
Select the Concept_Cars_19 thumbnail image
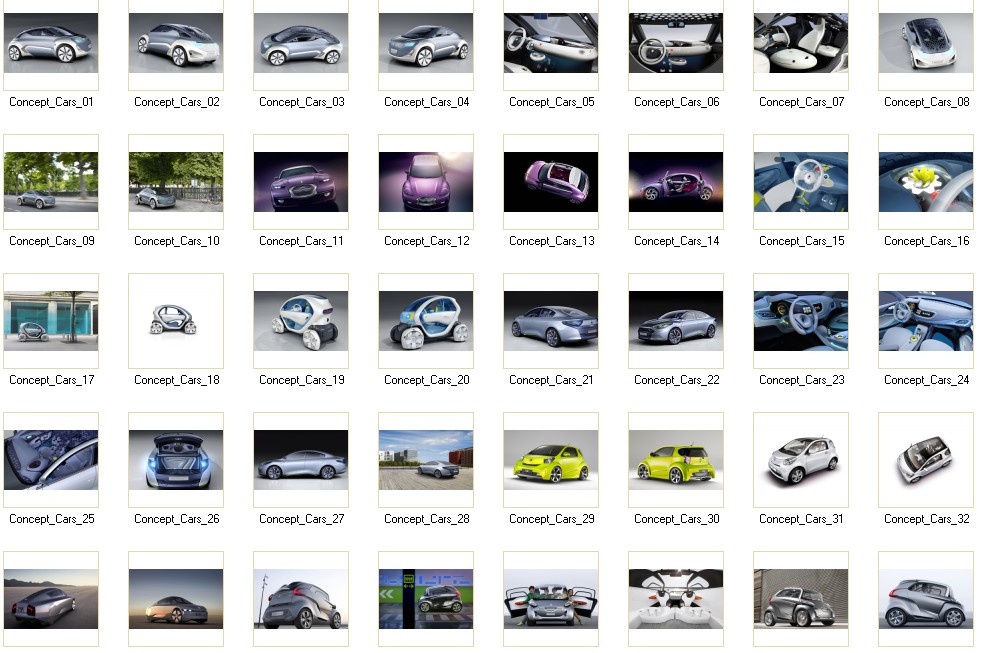pyautogui.click(x=301, y=321)
